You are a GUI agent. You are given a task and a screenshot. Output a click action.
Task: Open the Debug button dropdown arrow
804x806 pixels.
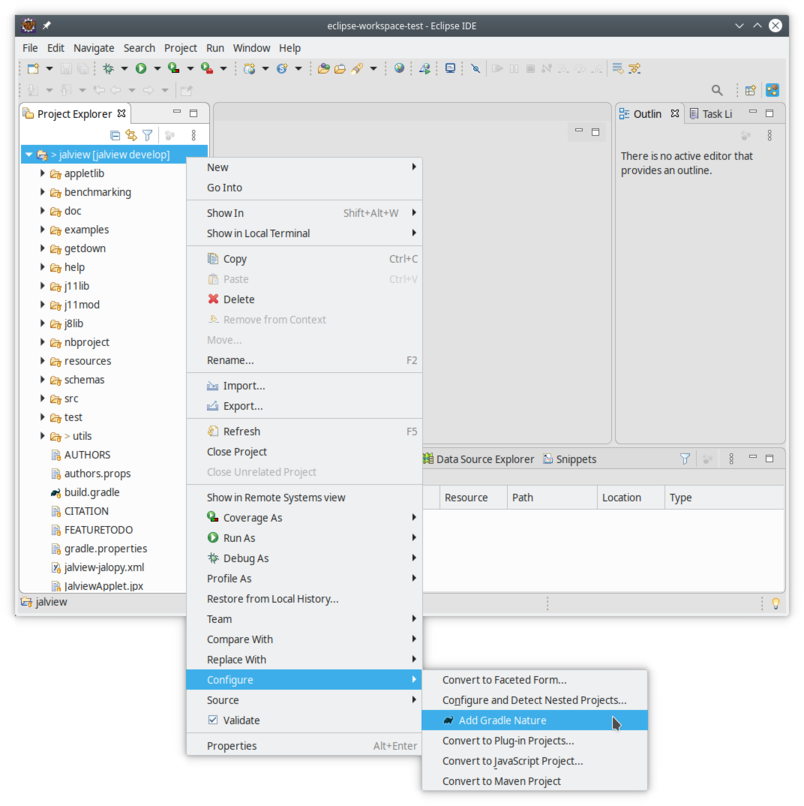pyautogui.click(x=124, y=68)
